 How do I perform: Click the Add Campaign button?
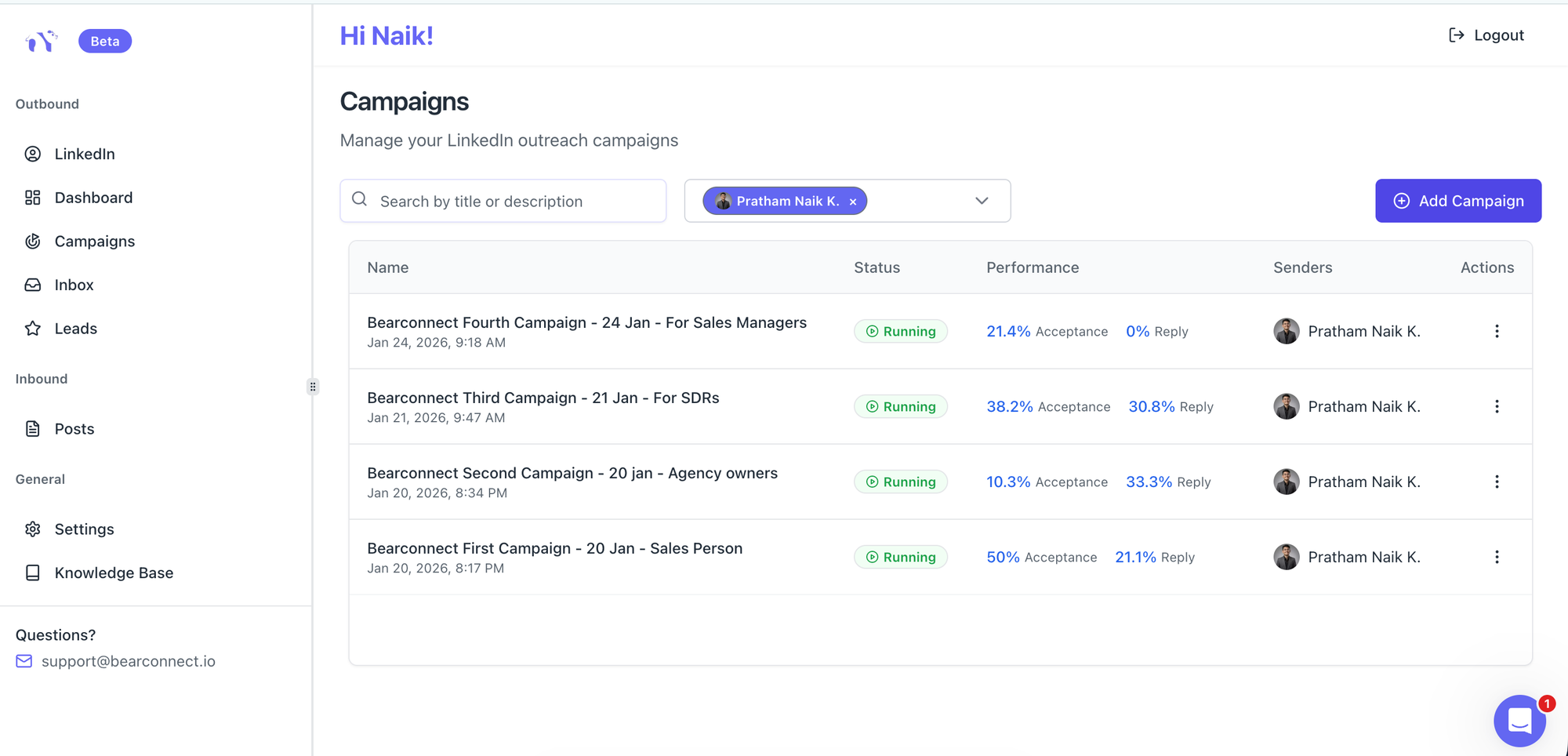pos(1457,201)
